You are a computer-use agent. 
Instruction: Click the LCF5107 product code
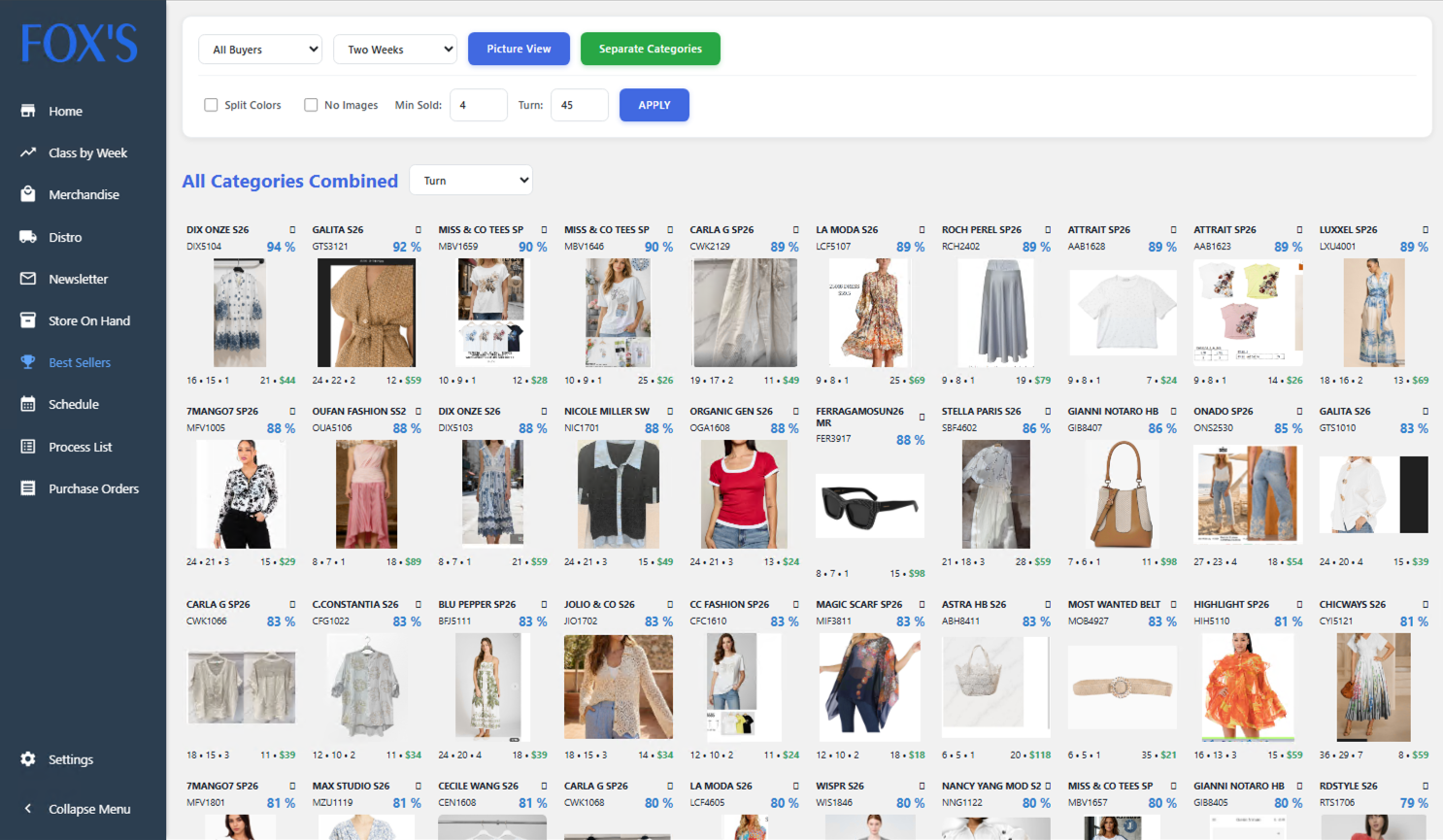[x=833, y=247]
